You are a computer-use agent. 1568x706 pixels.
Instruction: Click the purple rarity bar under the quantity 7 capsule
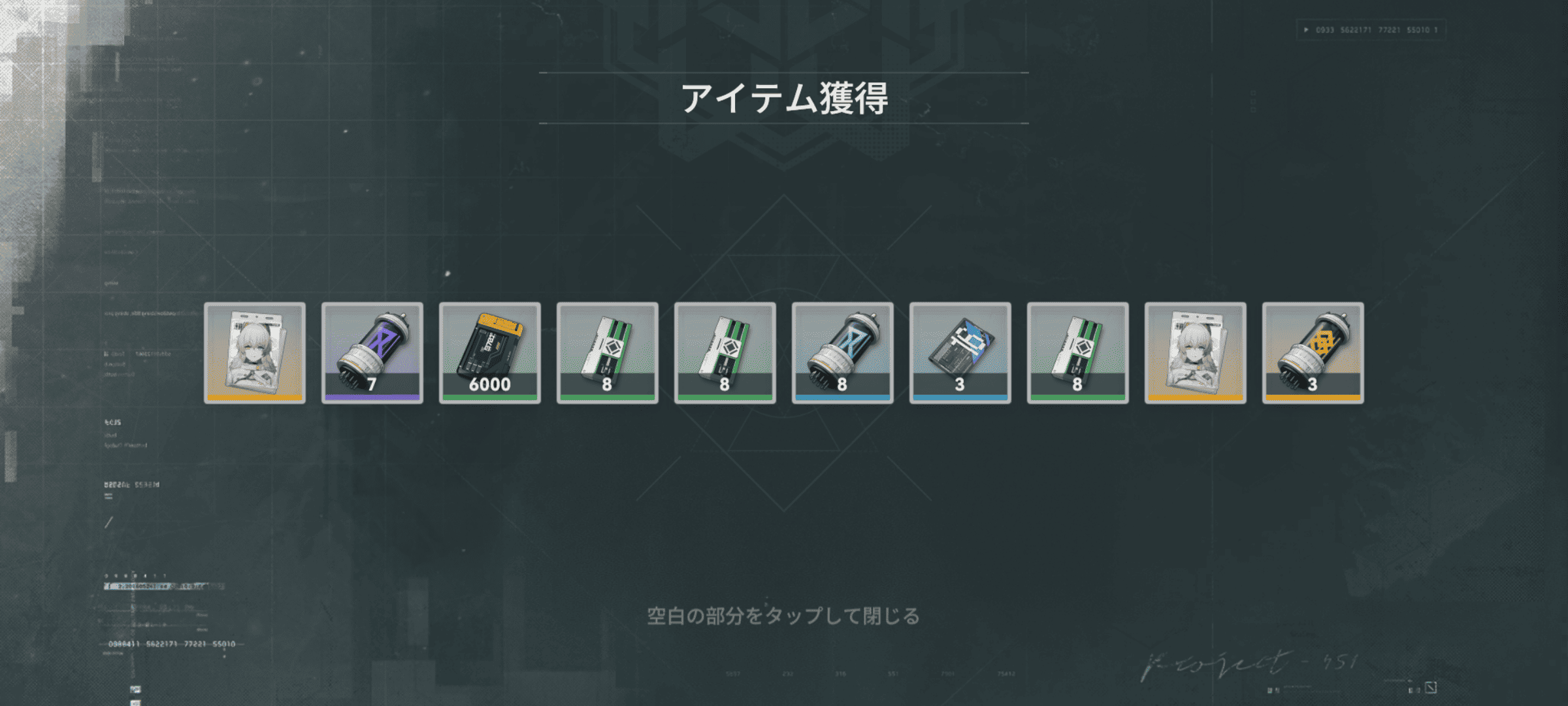372,397
